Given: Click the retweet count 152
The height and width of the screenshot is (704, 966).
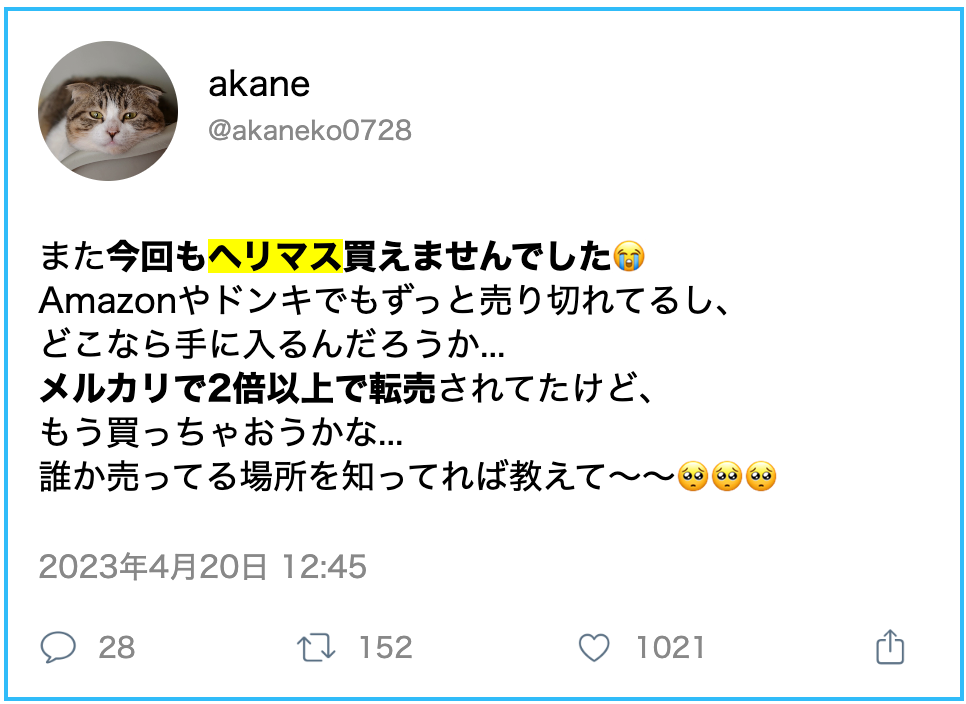Looking at the screenshot, I should click(x=386, y=648).
